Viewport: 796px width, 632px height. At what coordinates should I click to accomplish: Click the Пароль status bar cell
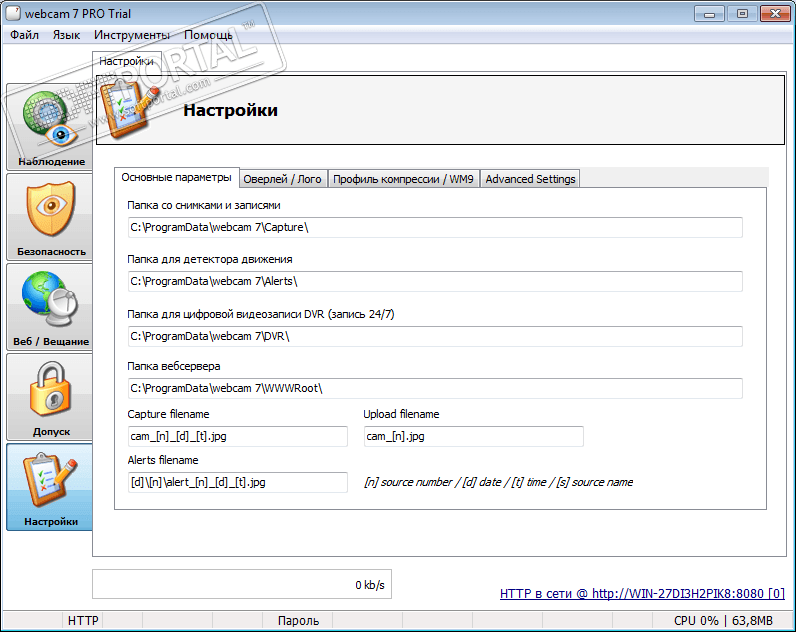(x=298, y=621)
